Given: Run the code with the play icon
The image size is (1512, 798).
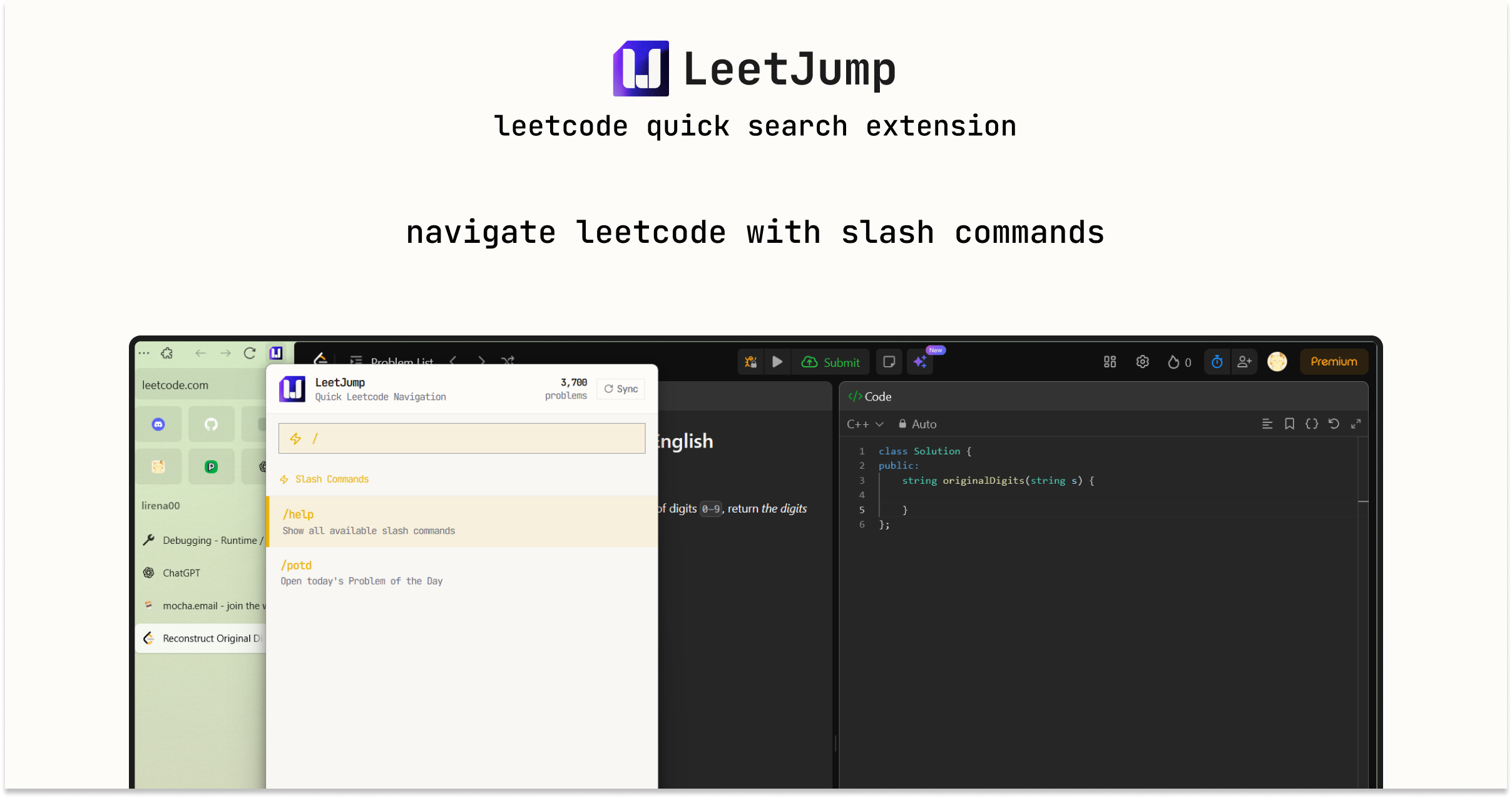Looking at the screenshot, I should pos(777,362).
